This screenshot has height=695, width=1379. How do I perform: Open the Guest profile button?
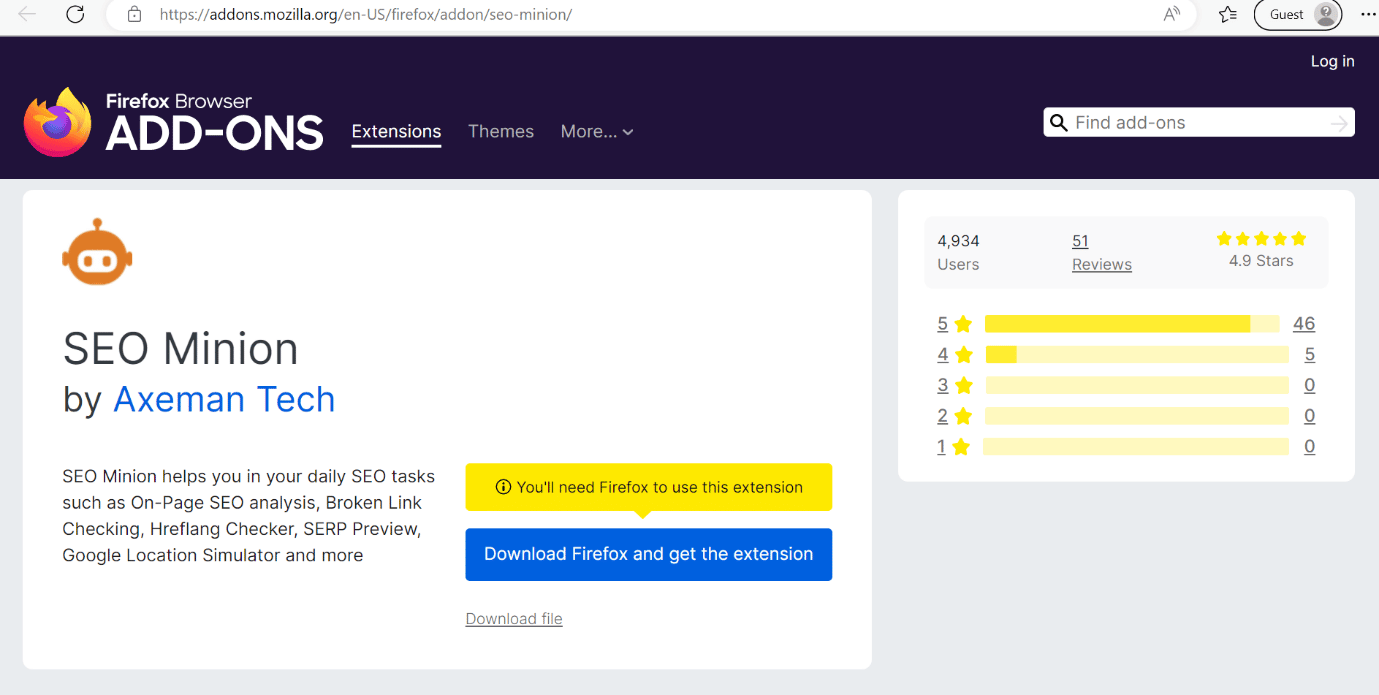1297,14
